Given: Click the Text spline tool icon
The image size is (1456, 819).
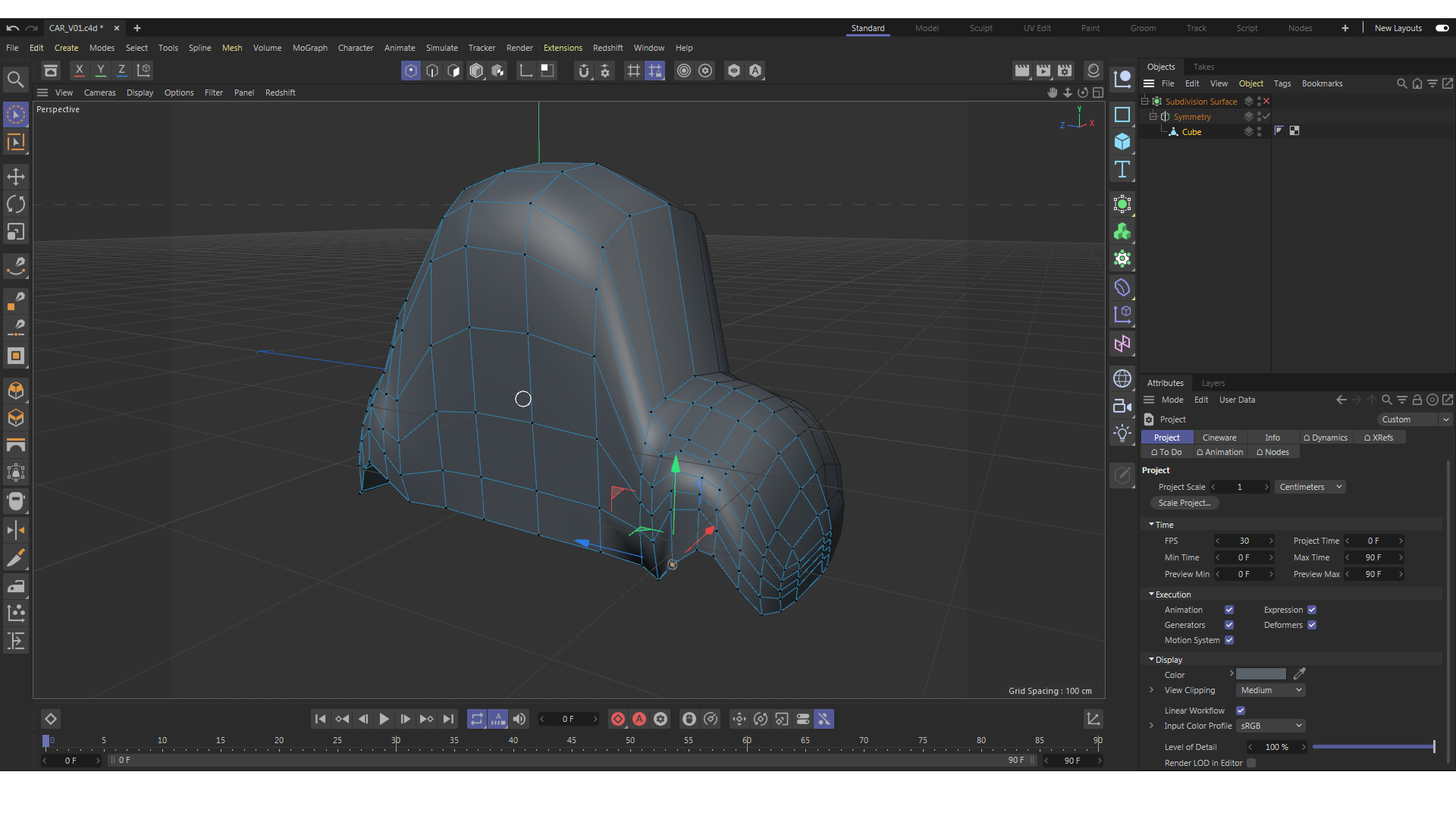Looking at the screenshot, I should pyautogui.click(x=1122, y=169).
